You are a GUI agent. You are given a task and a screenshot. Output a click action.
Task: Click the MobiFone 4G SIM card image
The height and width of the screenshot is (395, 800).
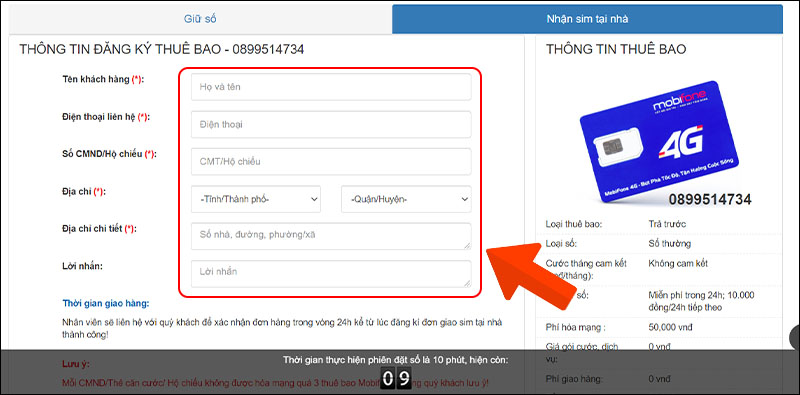point(659,141)
